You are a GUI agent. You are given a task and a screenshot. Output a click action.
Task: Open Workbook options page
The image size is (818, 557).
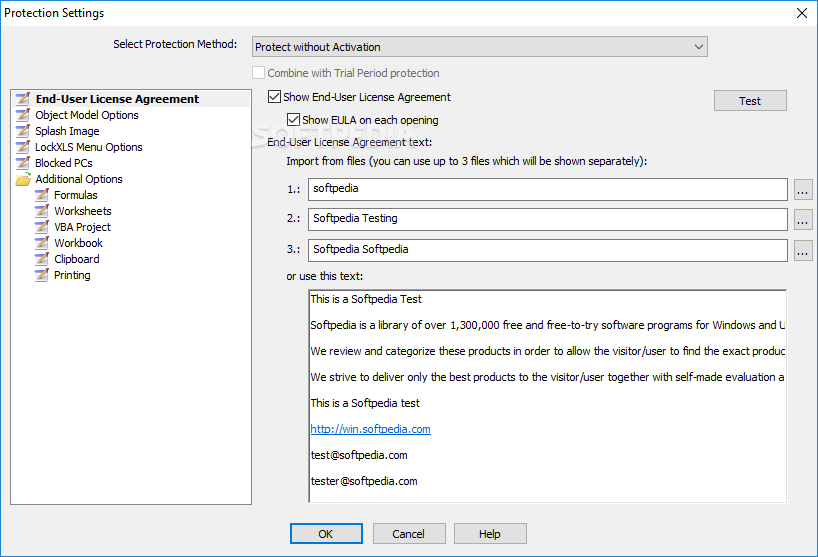point(78,243)
